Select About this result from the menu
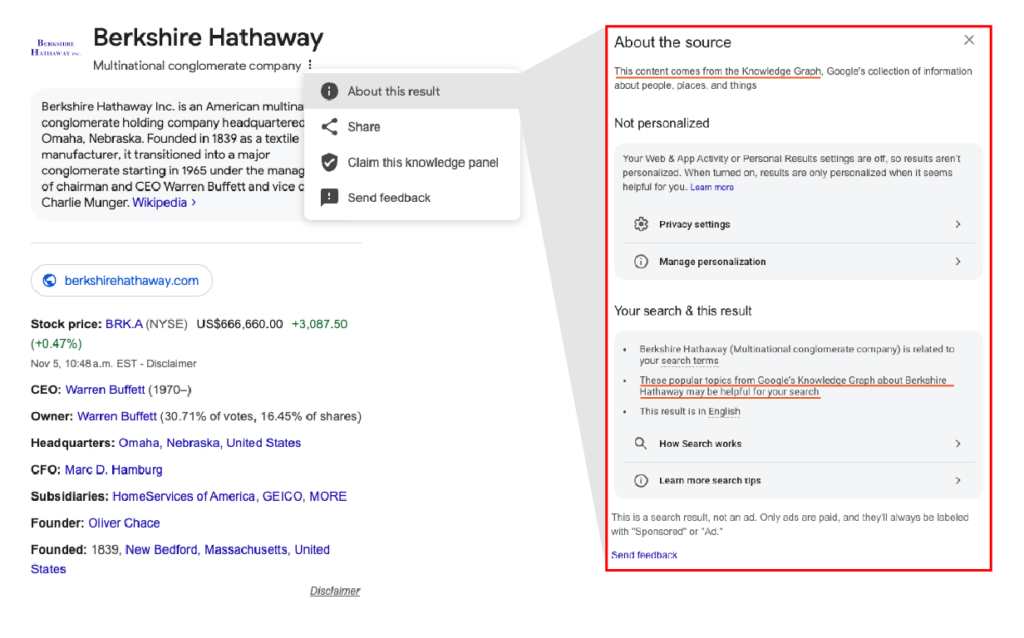This screenshot has width=1024, height=638. pos(392,91)
